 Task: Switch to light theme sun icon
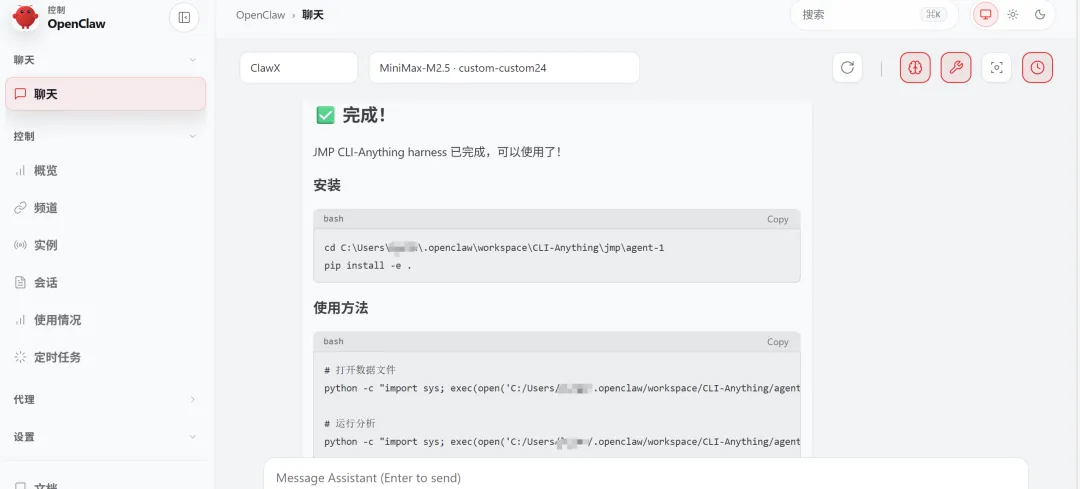1012,14
